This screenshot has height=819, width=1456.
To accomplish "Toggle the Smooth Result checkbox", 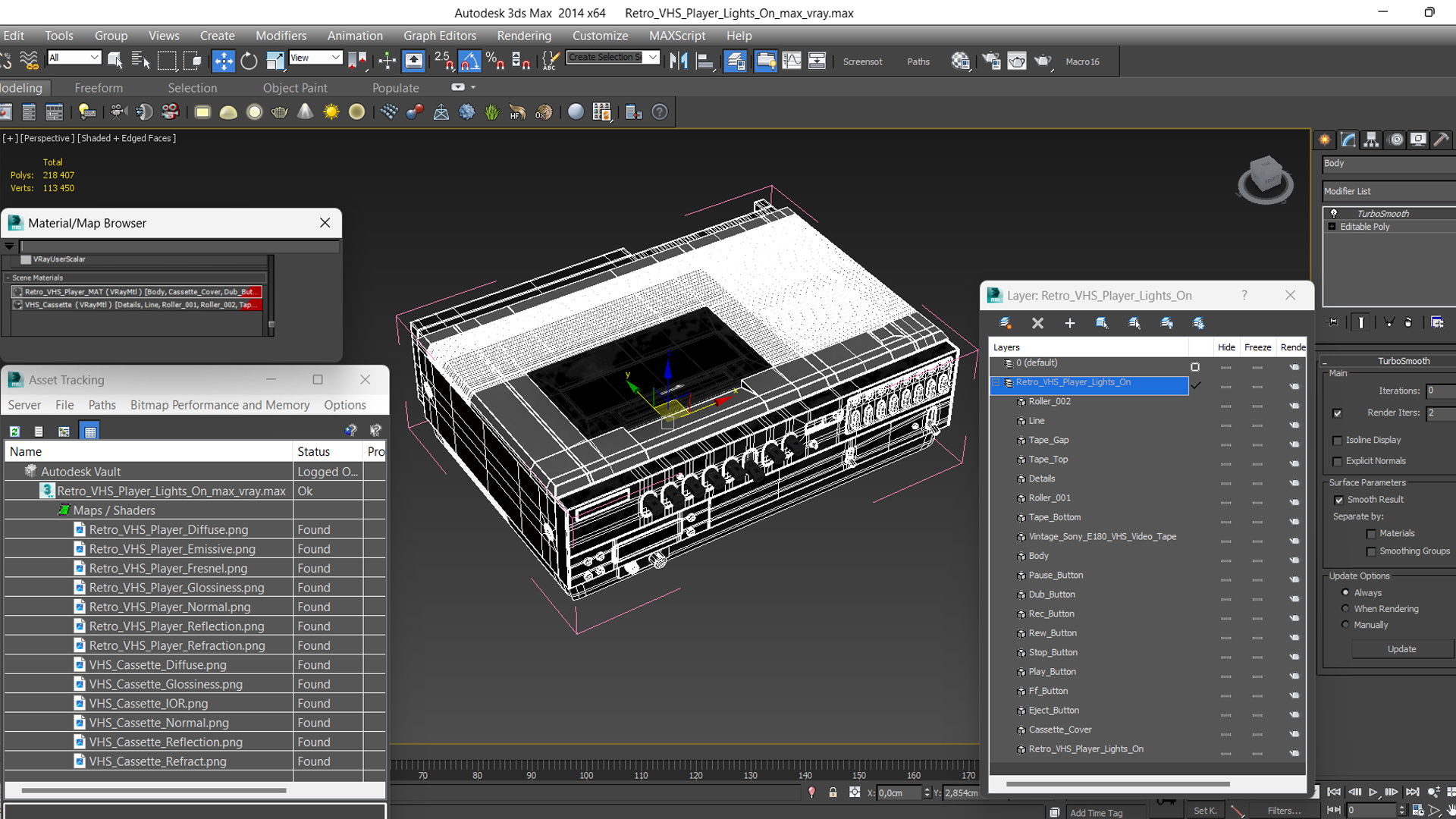I will [1338, 500].
